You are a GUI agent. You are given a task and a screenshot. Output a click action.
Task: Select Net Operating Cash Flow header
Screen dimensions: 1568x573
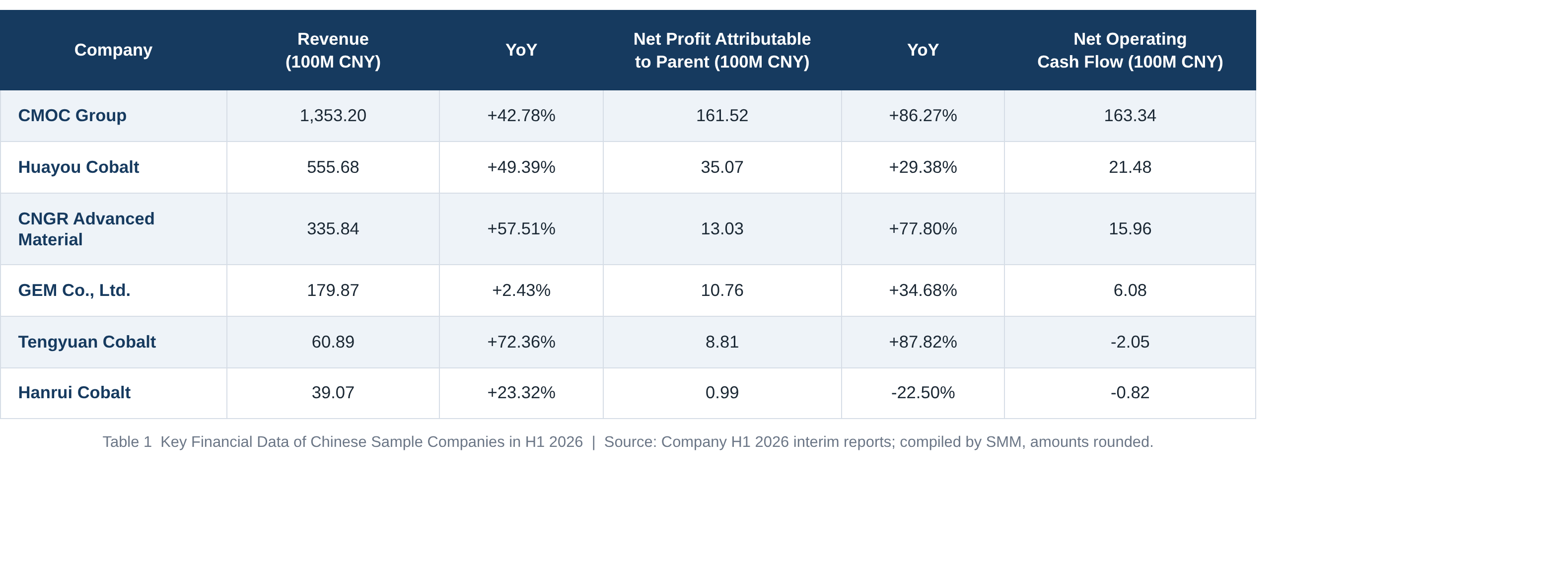pos(1130,50)
